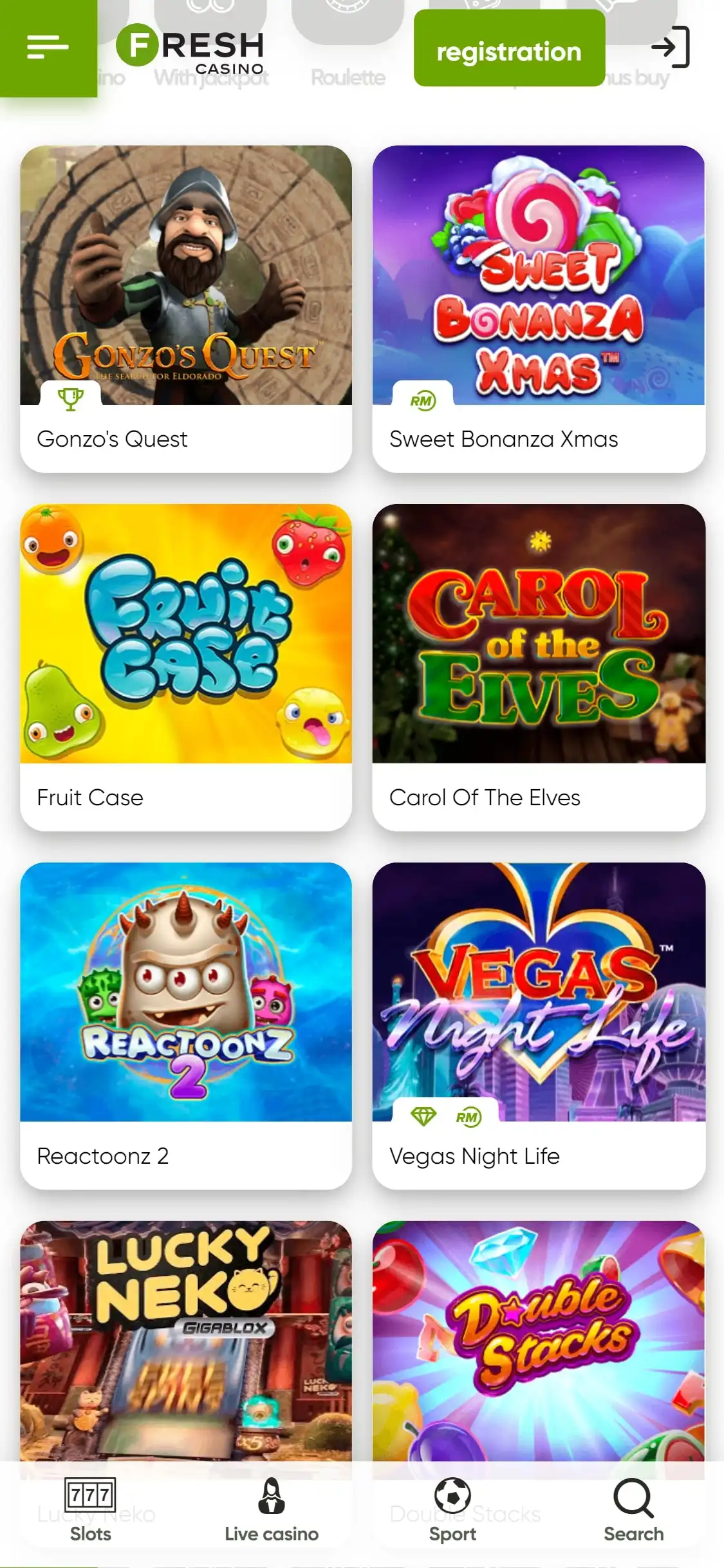The image size is (724, 1568).
Task: Click the Fresh Casino logo
Action: pos(190,48)
